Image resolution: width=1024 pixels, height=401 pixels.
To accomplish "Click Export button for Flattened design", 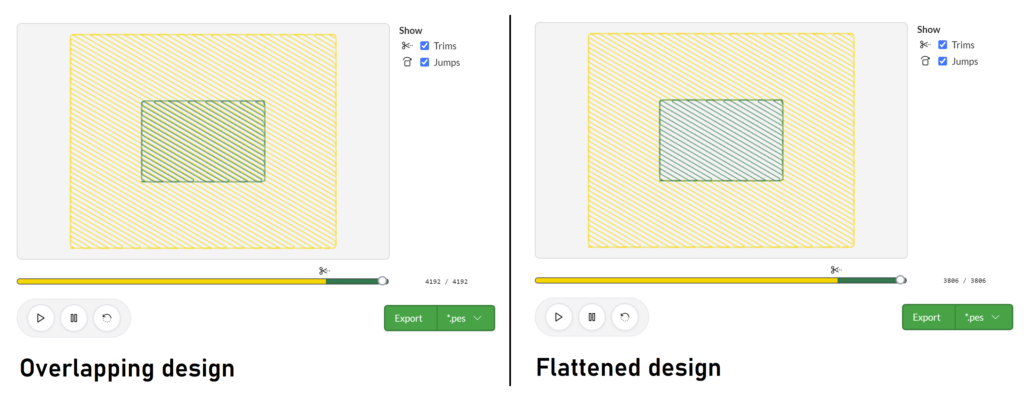I will coord(928,317).
